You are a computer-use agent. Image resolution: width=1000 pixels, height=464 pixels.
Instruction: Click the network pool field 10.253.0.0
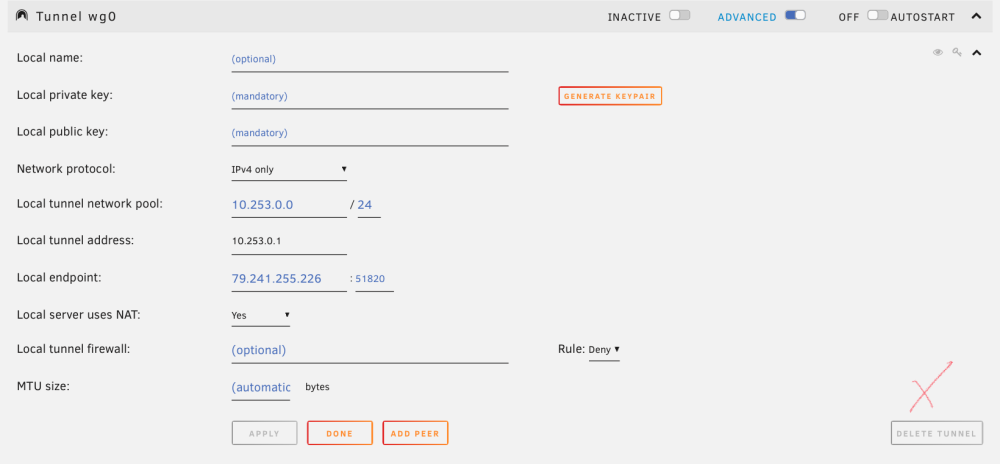[289, 205]
